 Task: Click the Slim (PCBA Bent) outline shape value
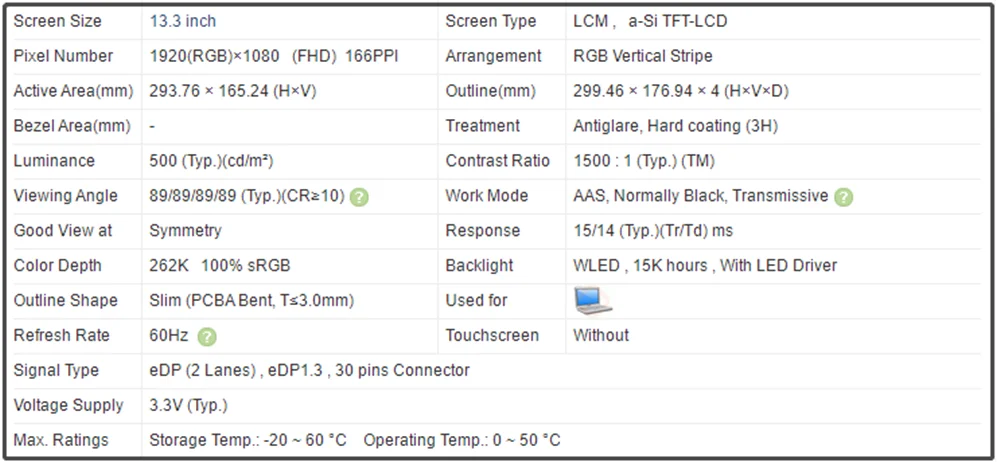(x=251, y=301)
